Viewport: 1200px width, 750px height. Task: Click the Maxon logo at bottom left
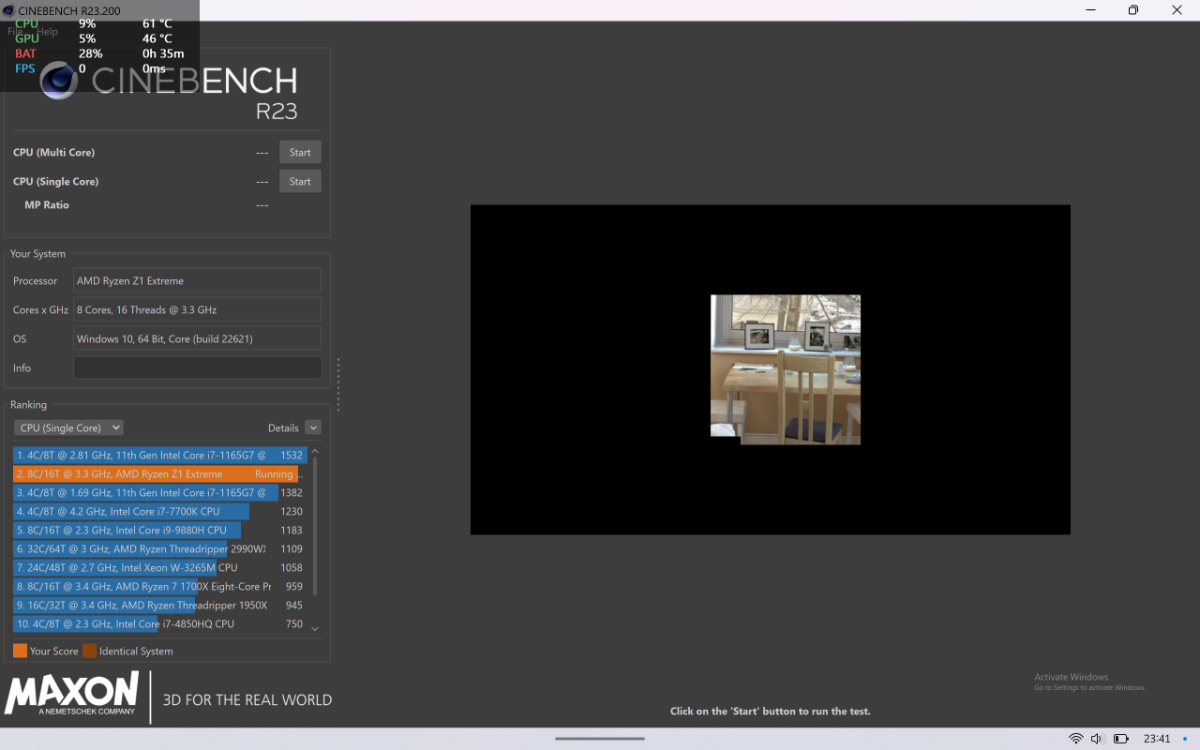coord(72,693)
